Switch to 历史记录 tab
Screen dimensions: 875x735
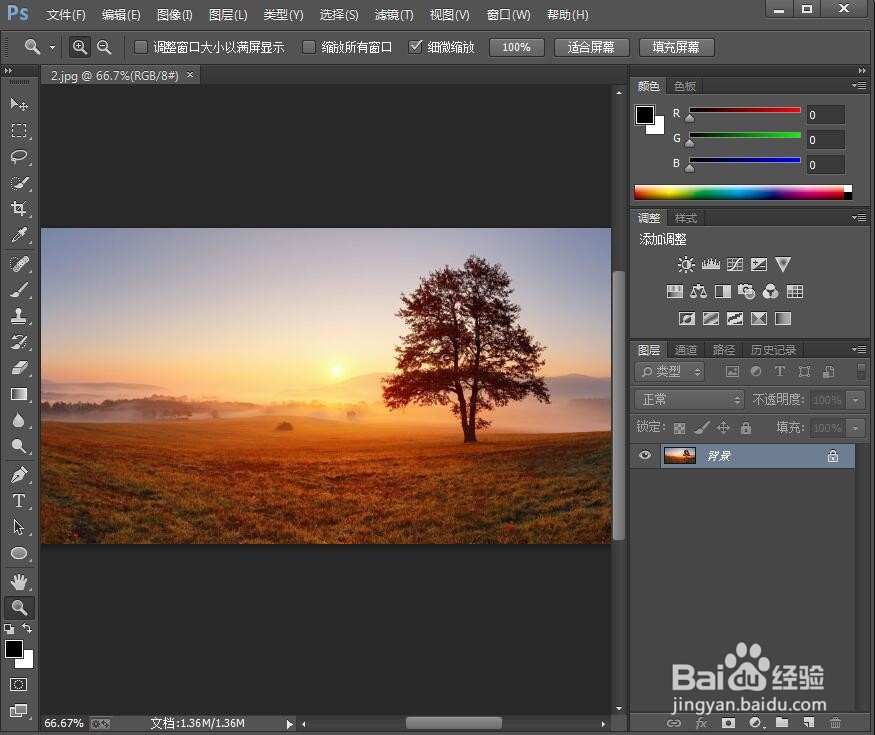(x=773, y=350)
